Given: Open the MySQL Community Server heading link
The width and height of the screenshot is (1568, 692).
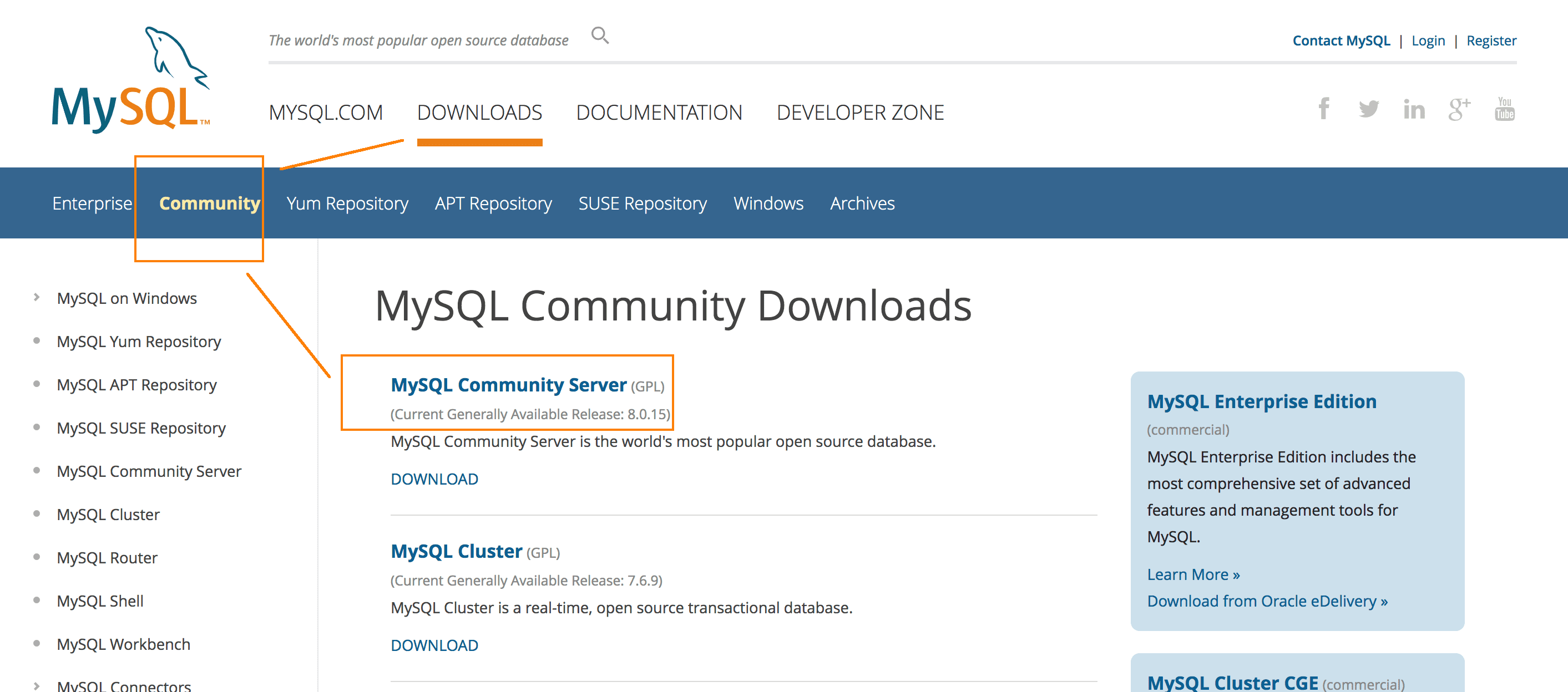Looking at the screenshot, I should pyautogui.click(x=508, y=385).
